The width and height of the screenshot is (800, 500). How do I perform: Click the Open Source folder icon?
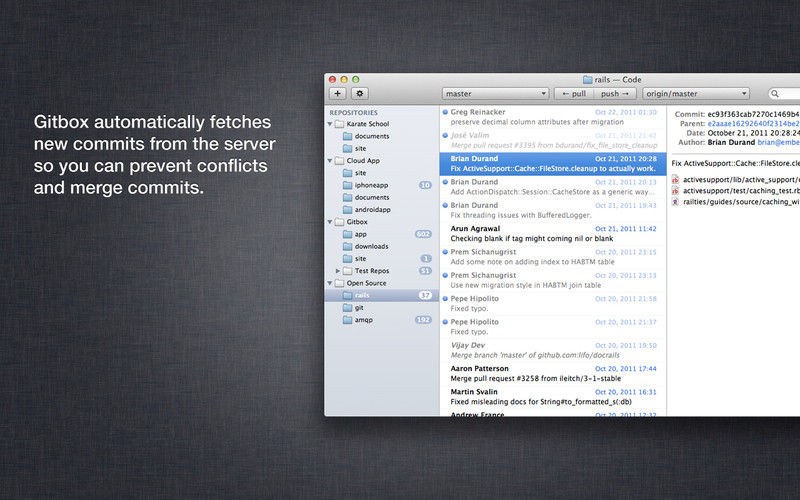[339, 283]
